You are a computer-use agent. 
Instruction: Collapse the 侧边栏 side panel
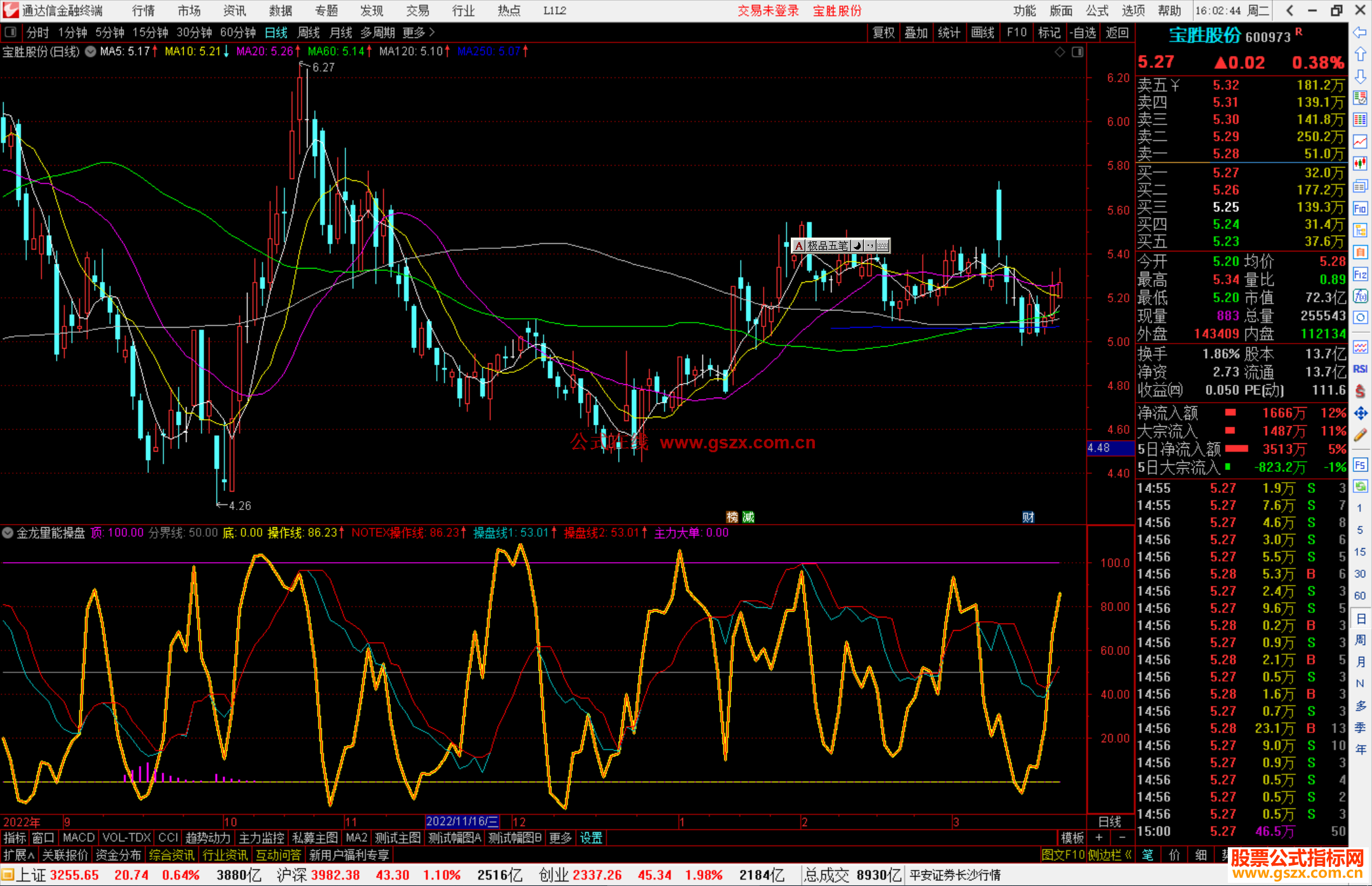pyautogui.click(x=1110, y=856)
